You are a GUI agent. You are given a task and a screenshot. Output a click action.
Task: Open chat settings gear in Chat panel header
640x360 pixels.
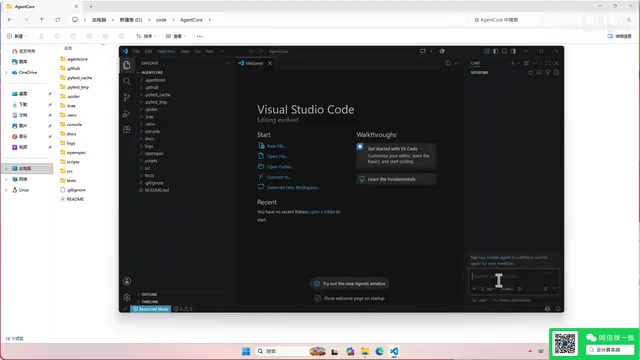pos(526,63)
